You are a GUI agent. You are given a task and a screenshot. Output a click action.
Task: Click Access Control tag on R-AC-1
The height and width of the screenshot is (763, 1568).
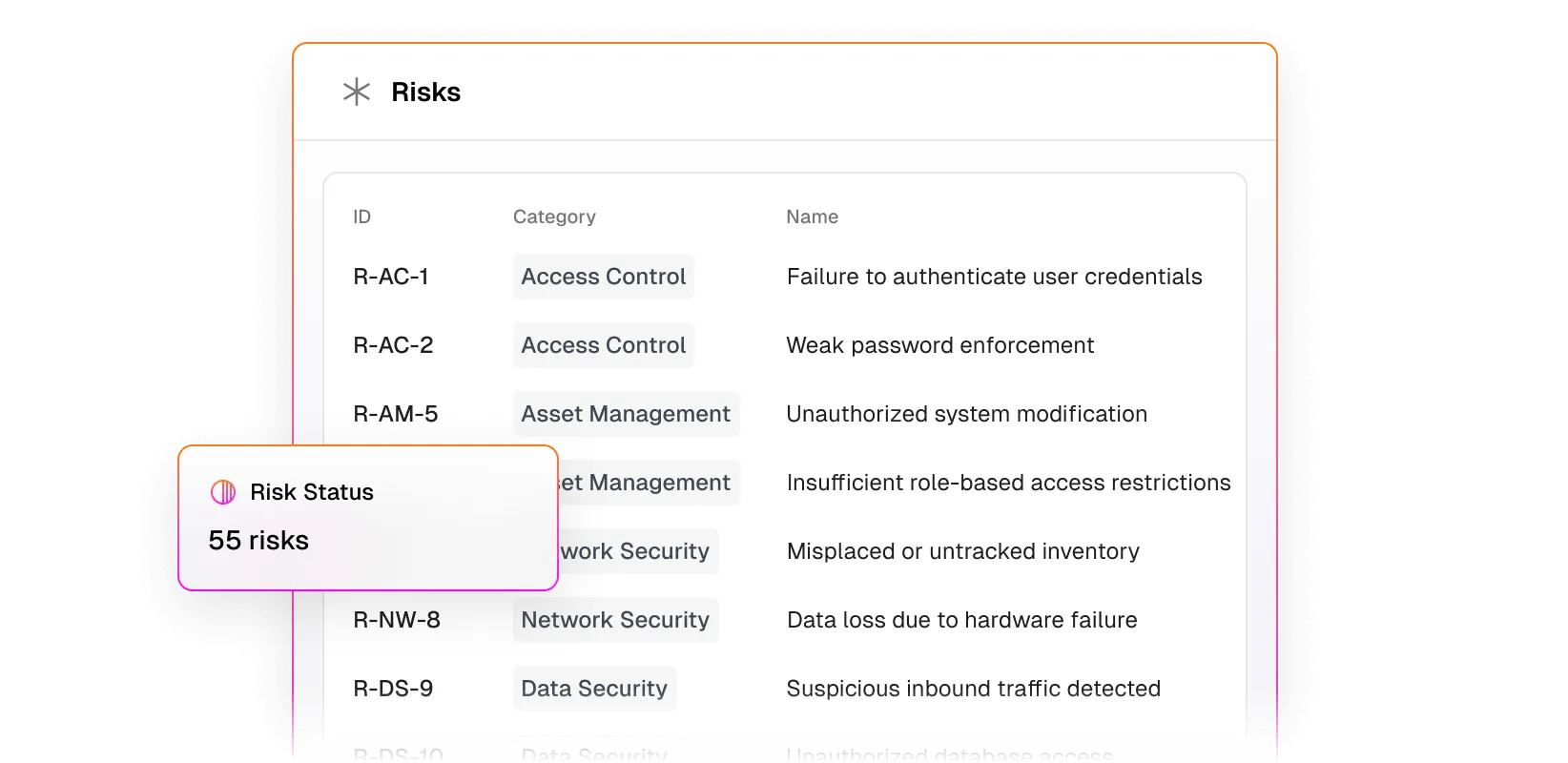click(x=603, y=277)
